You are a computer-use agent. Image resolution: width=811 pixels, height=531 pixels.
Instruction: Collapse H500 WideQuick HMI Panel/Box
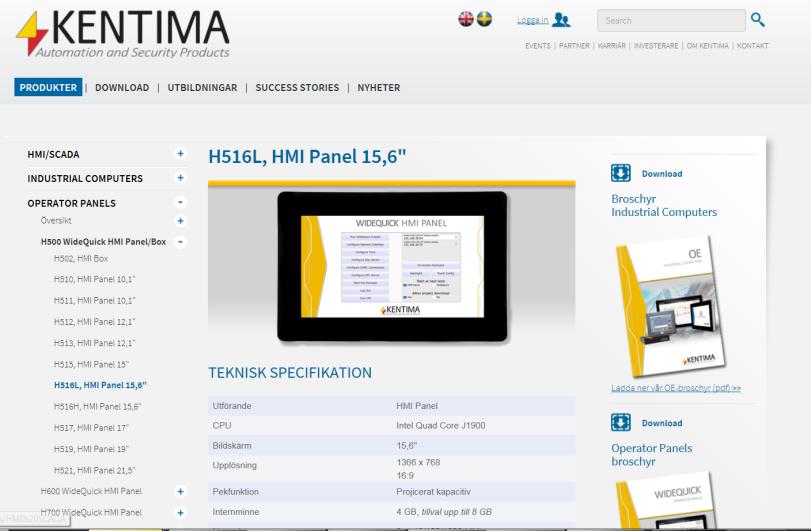click(x=180, y=241)
